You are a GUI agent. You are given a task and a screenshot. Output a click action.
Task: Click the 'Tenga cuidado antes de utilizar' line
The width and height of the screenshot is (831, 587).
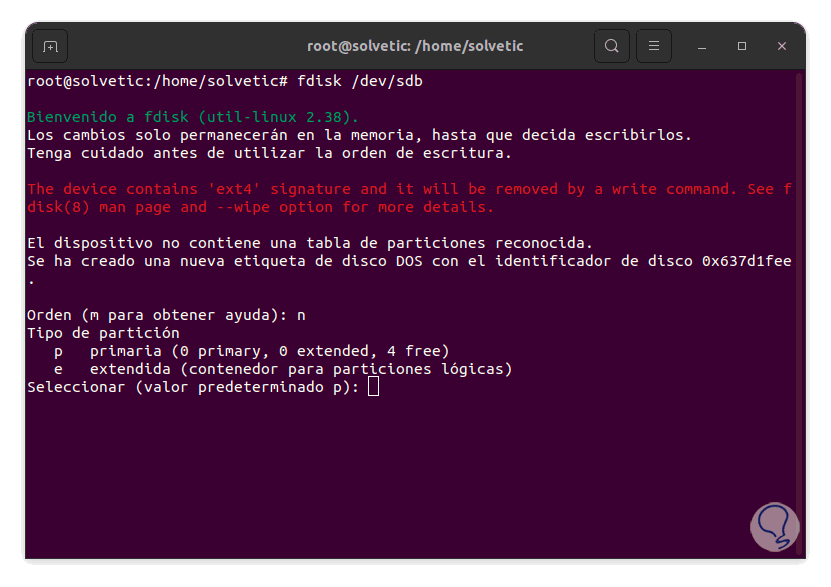coord(268,153)
